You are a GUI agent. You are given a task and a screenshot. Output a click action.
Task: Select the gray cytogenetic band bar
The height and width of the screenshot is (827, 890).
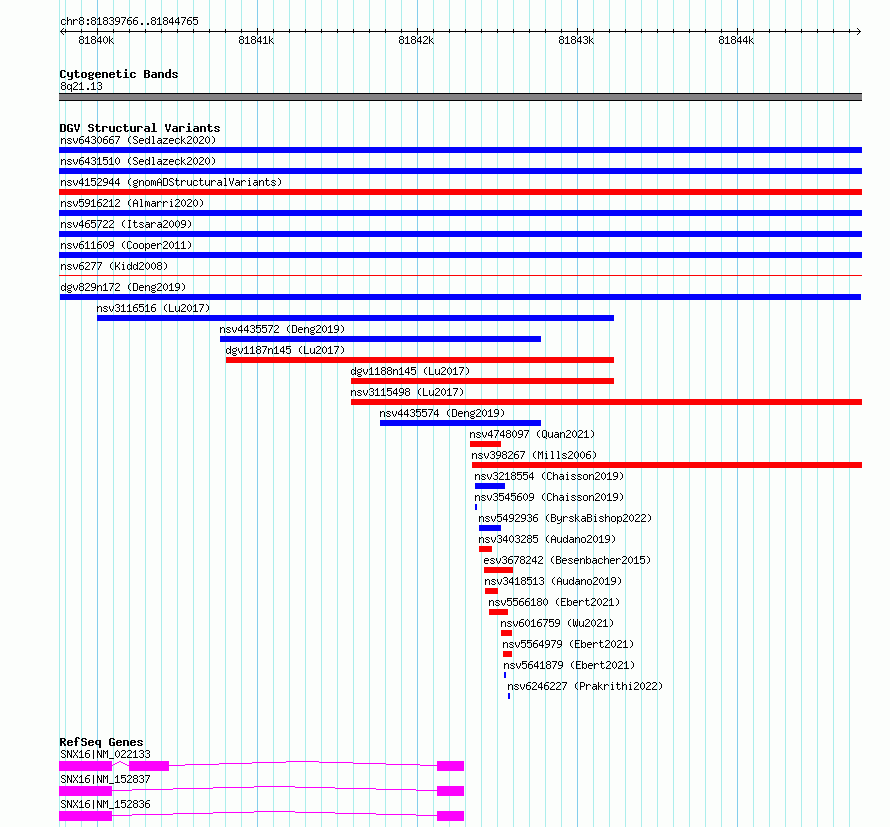460,97
